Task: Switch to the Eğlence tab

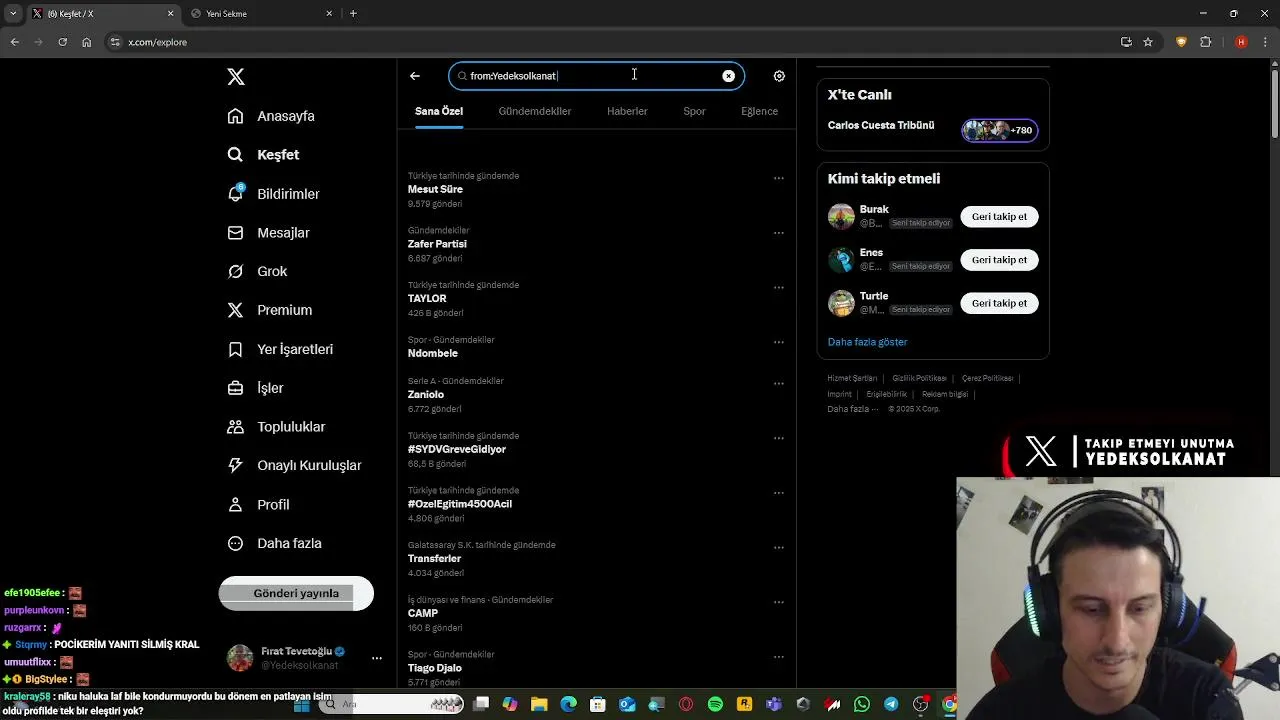Action: click(759, 111)
